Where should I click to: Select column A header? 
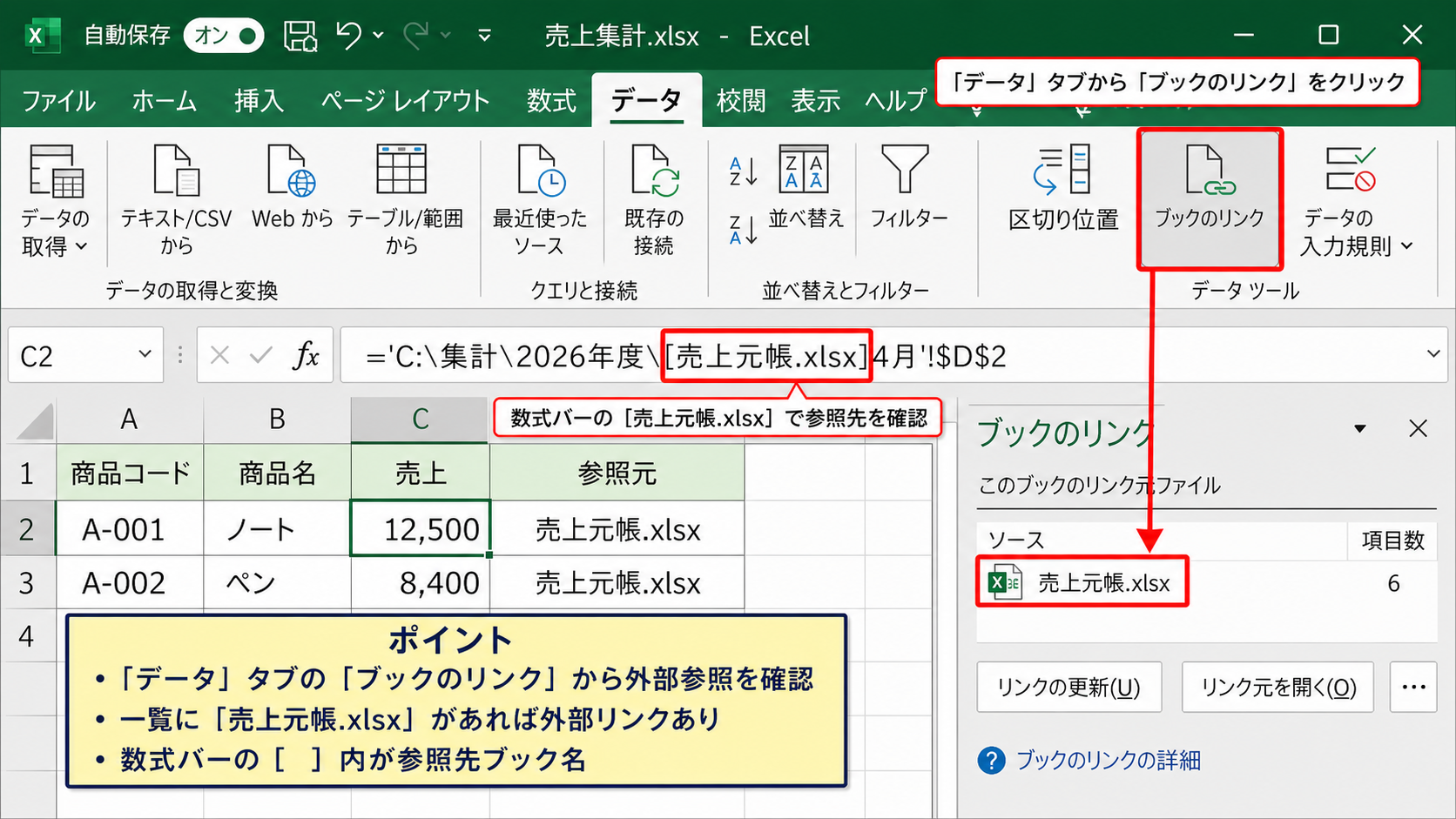129,420
